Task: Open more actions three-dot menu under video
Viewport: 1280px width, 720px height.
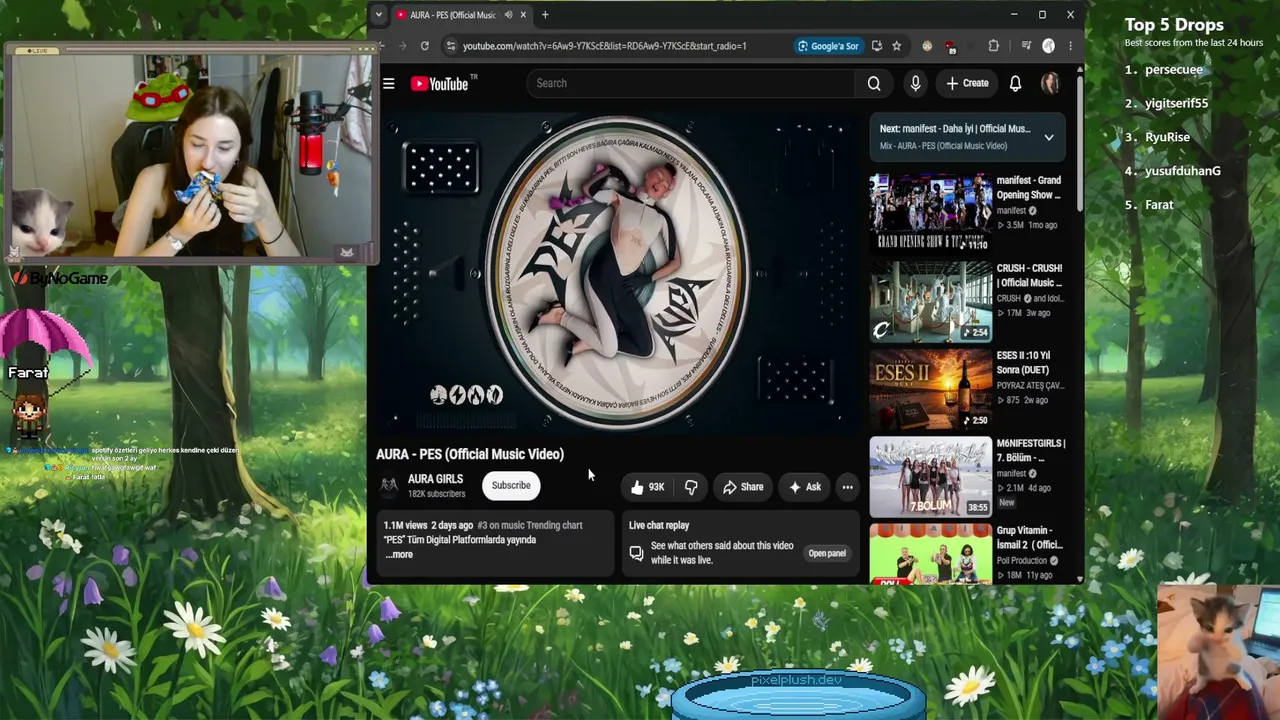Action: tap(847, 487)
